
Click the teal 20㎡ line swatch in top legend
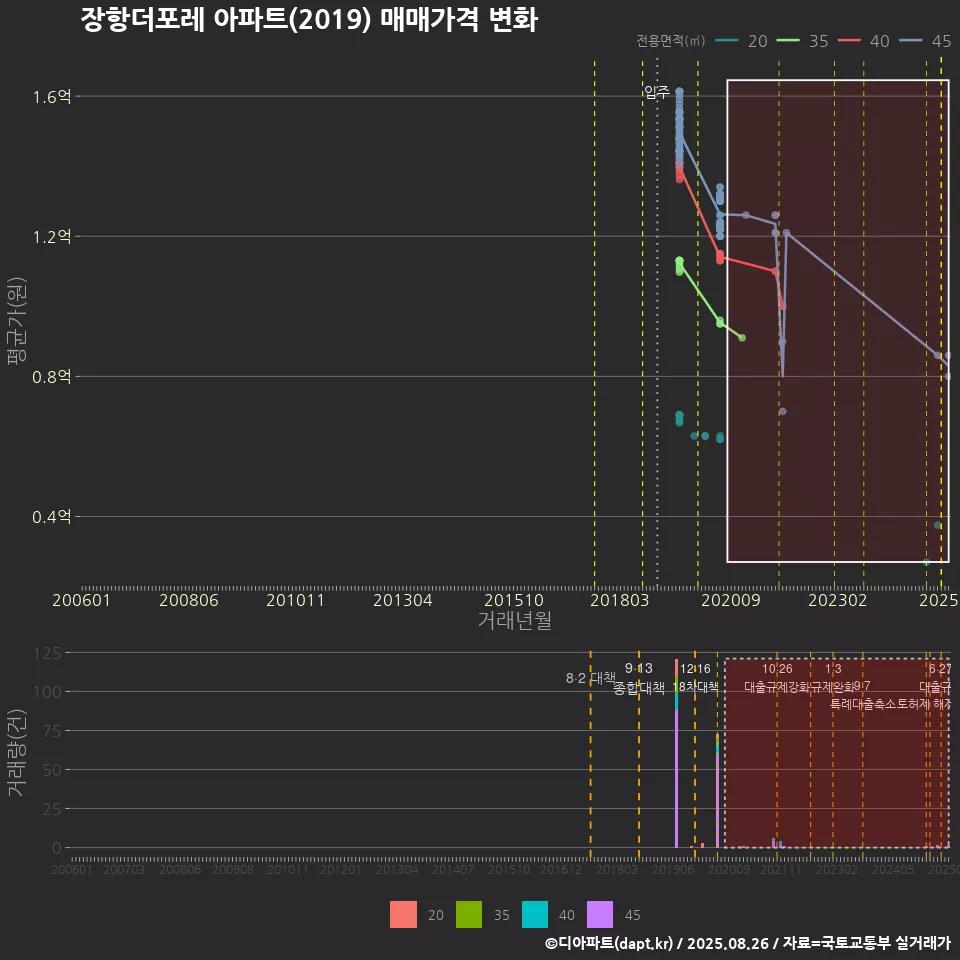click(x=726, y=41)
